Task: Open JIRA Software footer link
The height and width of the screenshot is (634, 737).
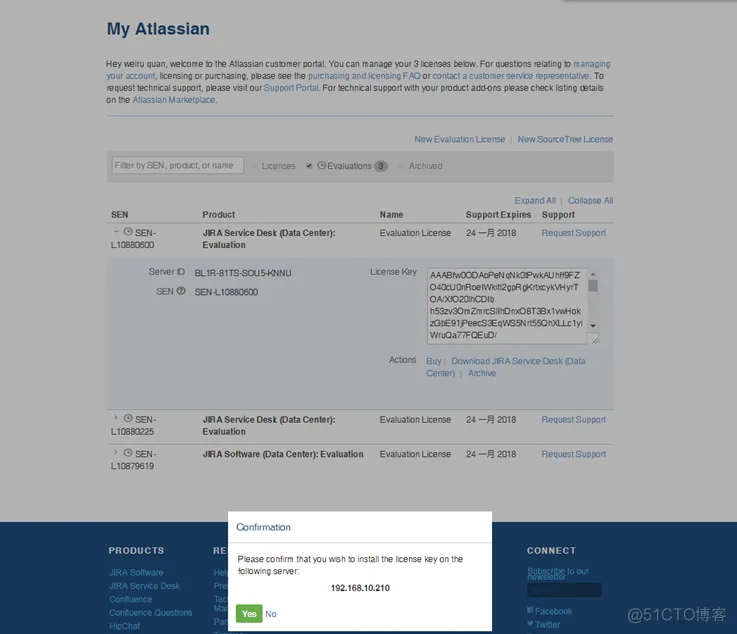Action: click(136, 572)
